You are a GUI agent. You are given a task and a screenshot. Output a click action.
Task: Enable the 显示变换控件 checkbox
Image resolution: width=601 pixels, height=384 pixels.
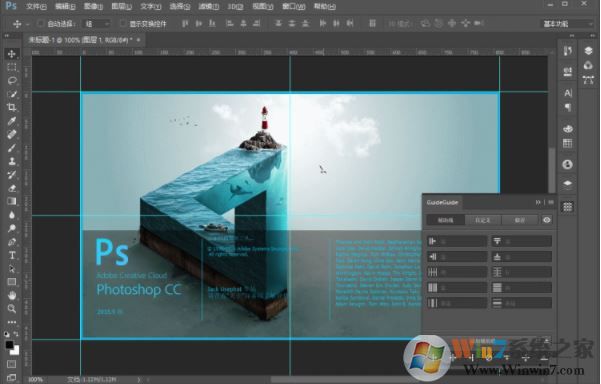click(123, 24)
